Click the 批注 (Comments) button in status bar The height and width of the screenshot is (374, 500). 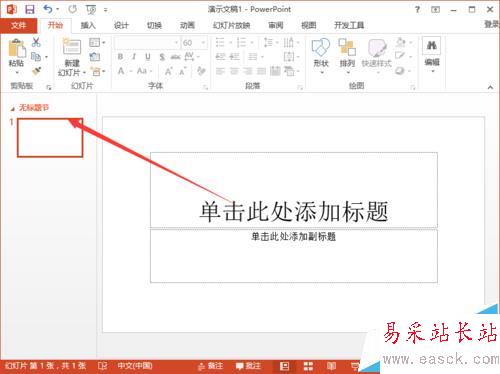tap(248, 366)
